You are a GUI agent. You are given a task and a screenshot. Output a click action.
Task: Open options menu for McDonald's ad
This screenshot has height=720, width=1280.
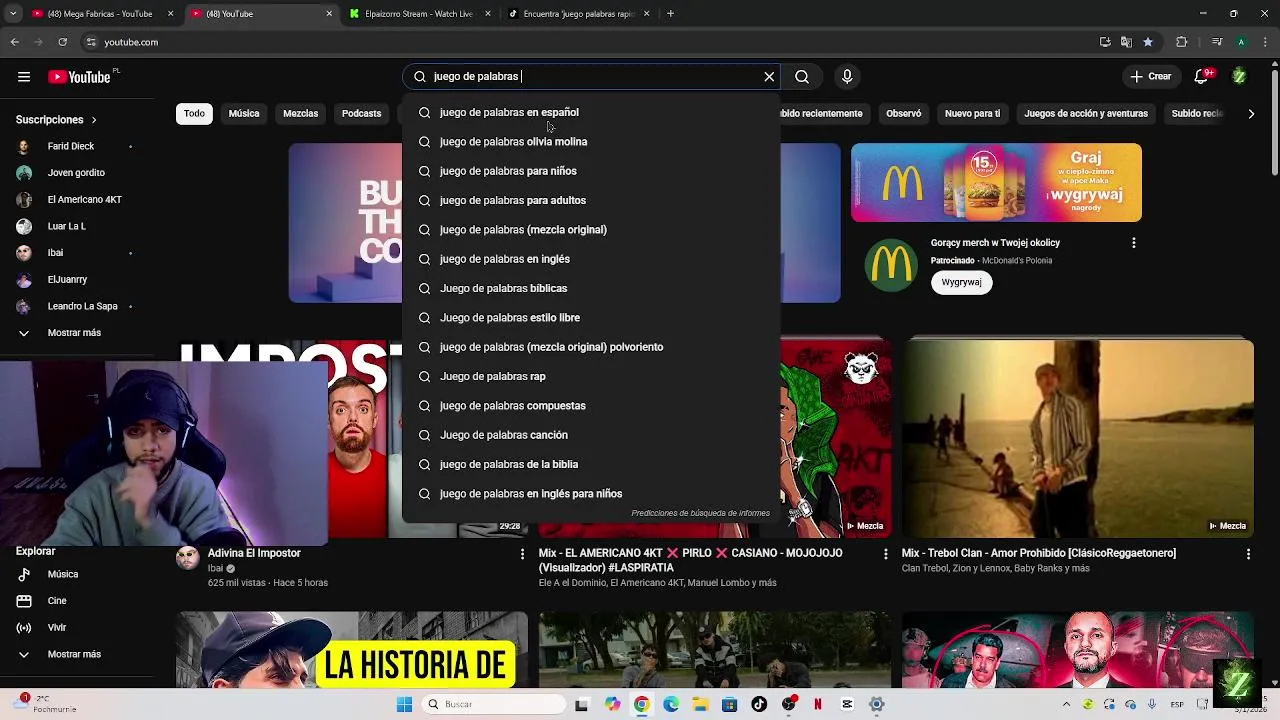1133,243
